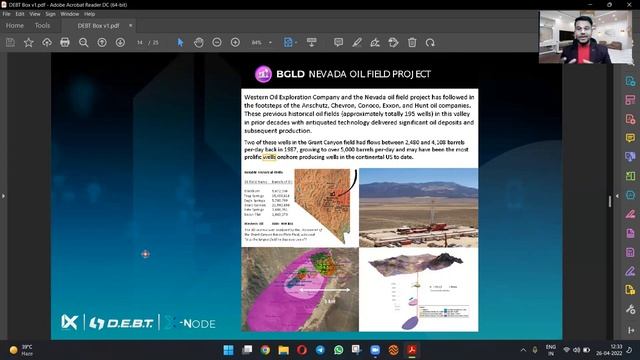Screen dimensions: 640x360
Task: Open the pink pen Redact sidebar tool
Action: pos(630,214)
